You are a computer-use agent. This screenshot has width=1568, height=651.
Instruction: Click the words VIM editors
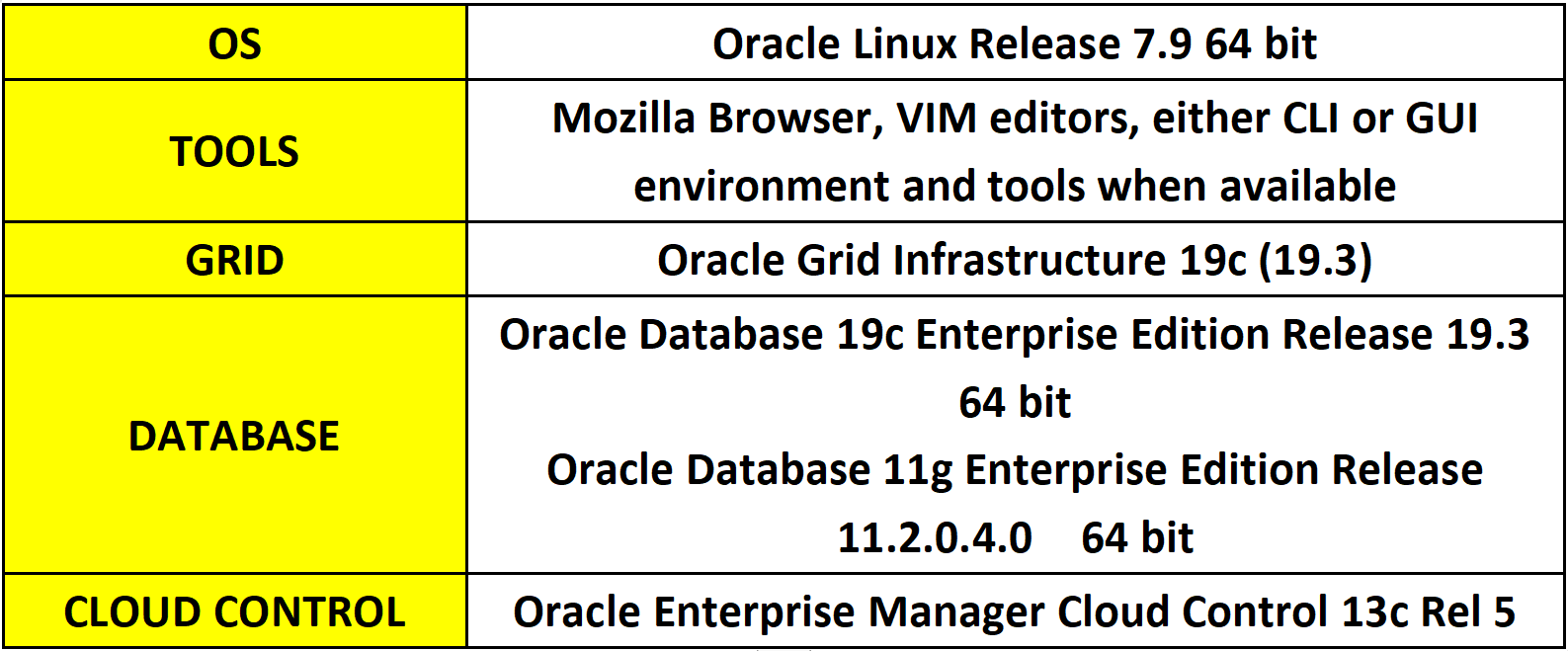coord(1018,118)
